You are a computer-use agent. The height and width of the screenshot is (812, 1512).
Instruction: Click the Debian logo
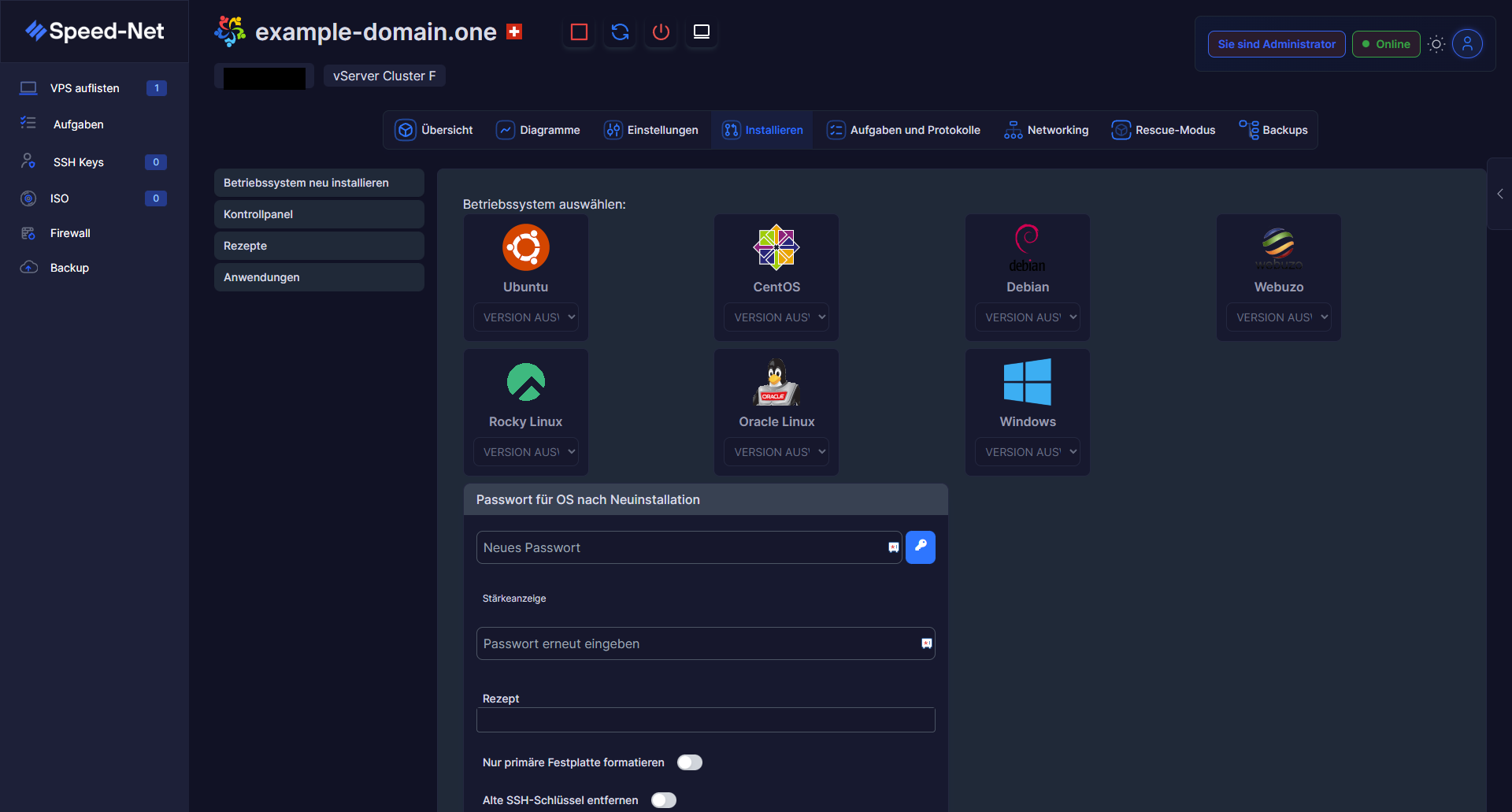[1027, 248]
